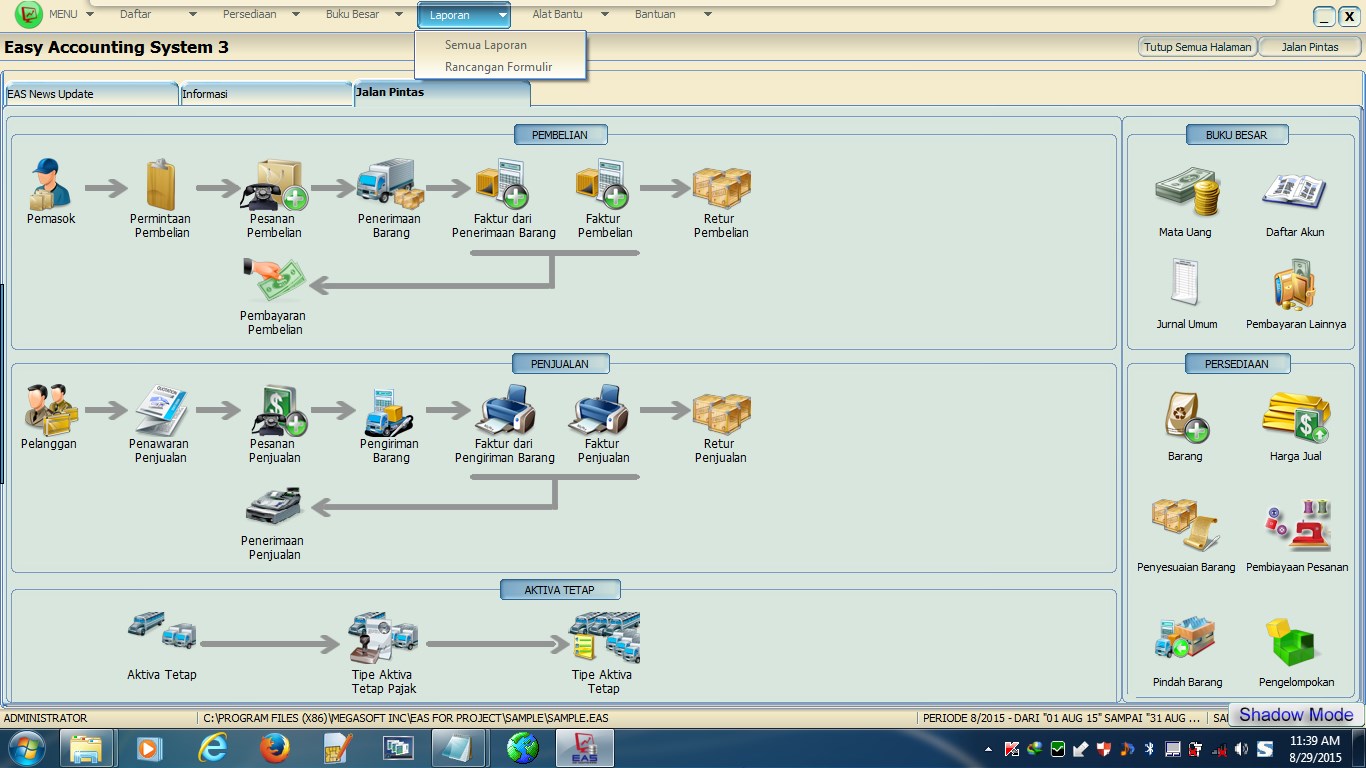Click the BUKU BESAR section header
The height and width of the screenshot is (768, 1366).
pyautogui.click(x=1236, y=135)
